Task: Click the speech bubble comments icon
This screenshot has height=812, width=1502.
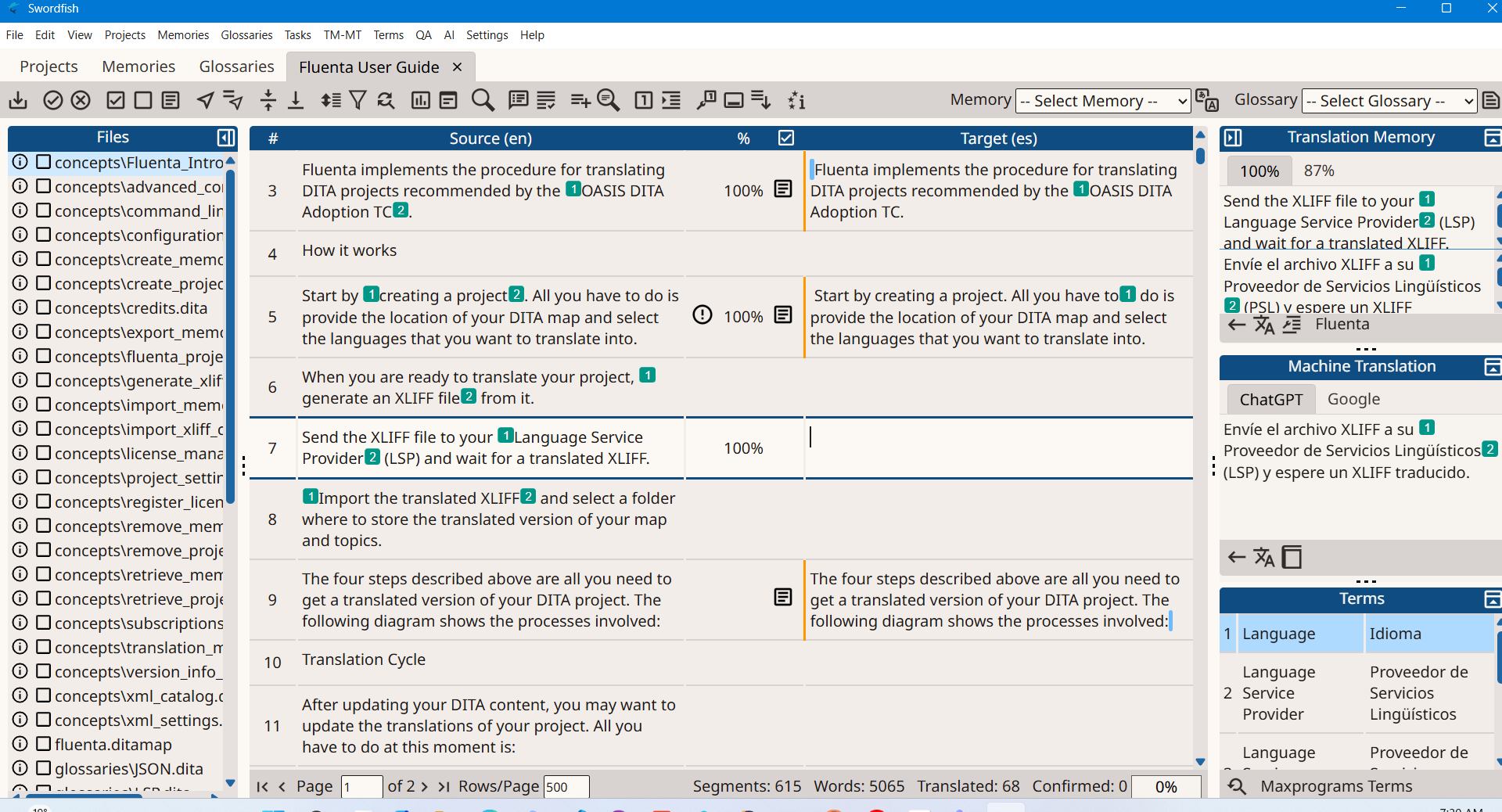Action: pos(518,100)
